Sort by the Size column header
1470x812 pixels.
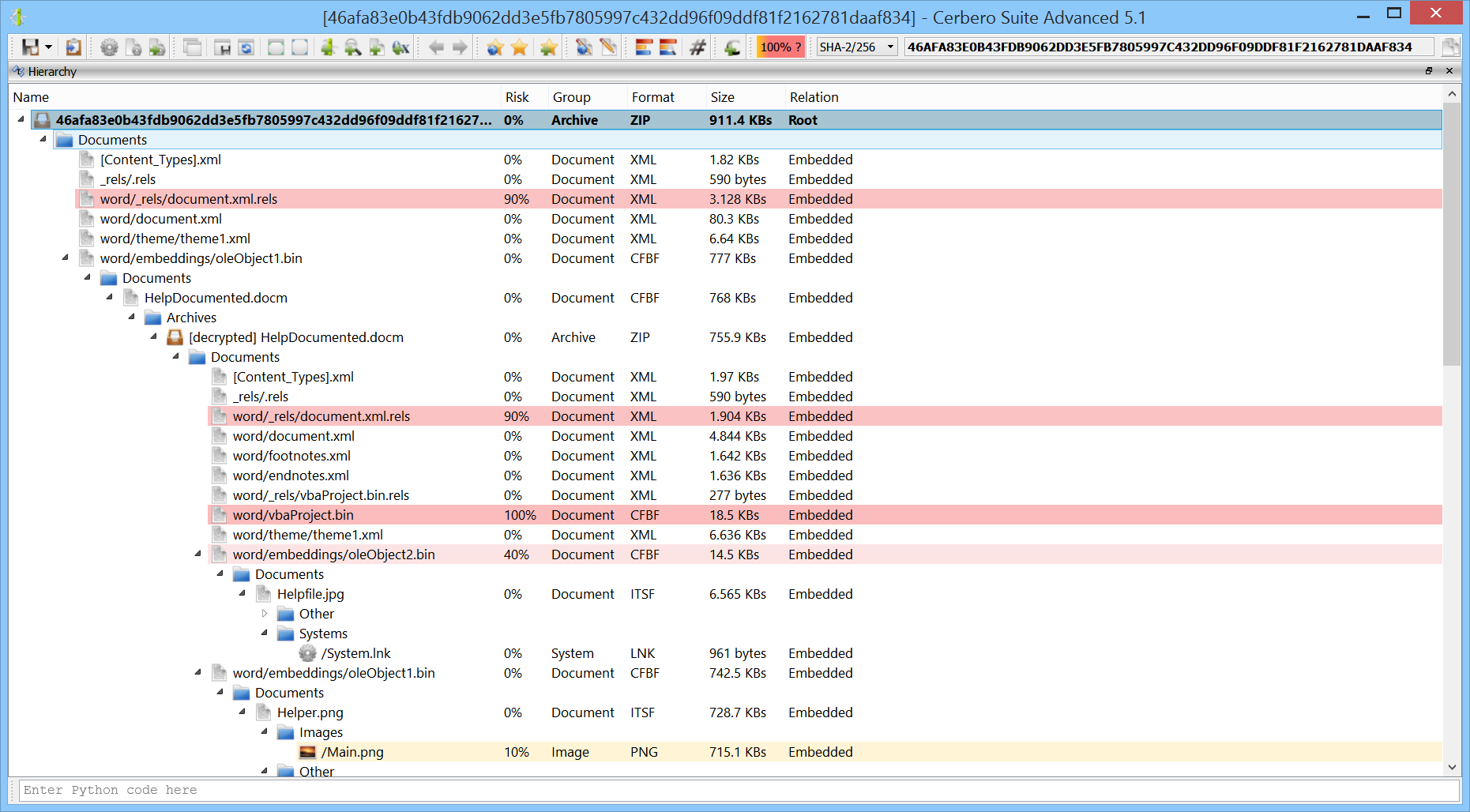[746, 97]
